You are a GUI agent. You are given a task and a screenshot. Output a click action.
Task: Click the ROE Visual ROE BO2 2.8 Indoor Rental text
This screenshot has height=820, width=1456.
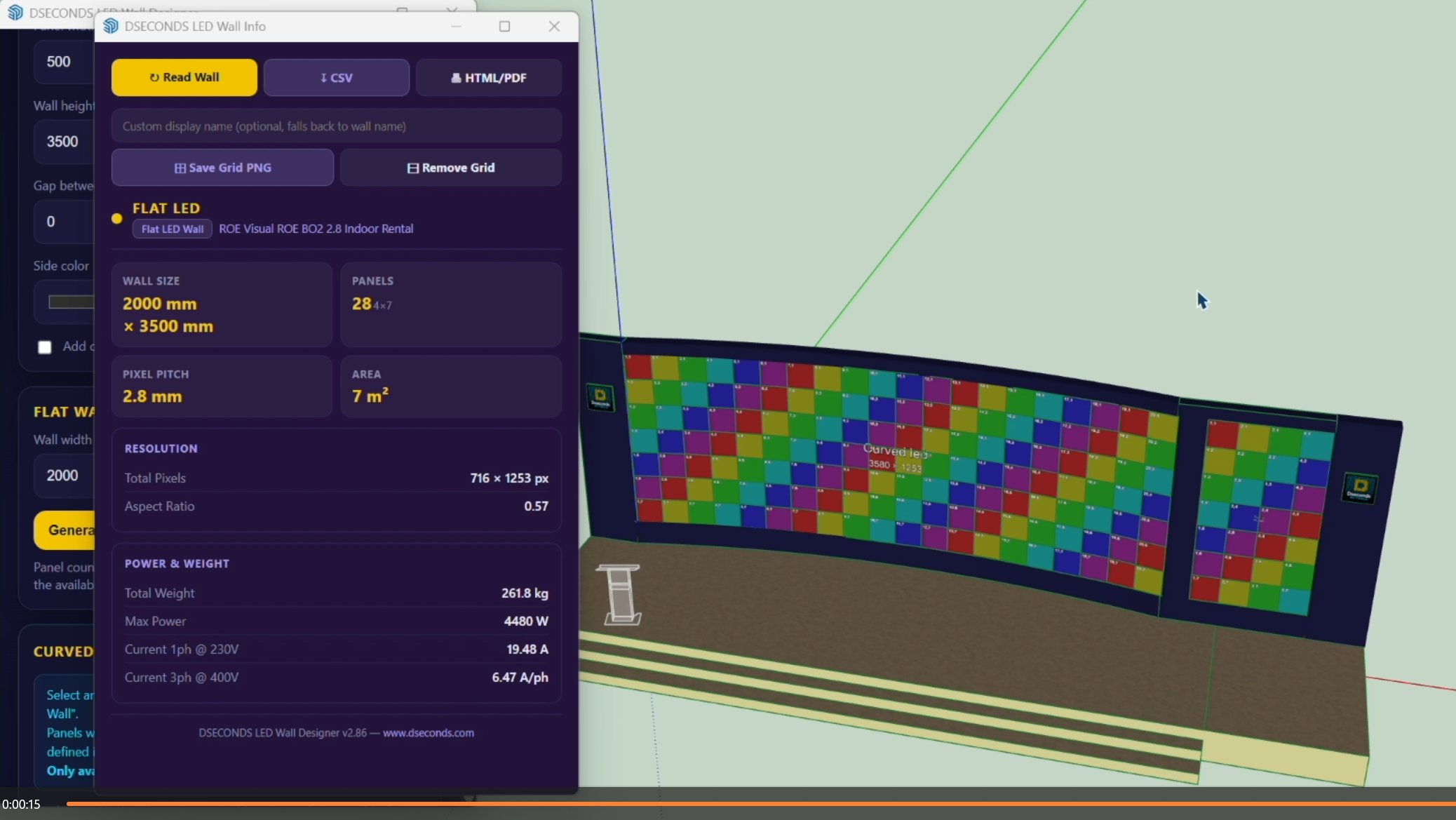click(x=316, y=229)
